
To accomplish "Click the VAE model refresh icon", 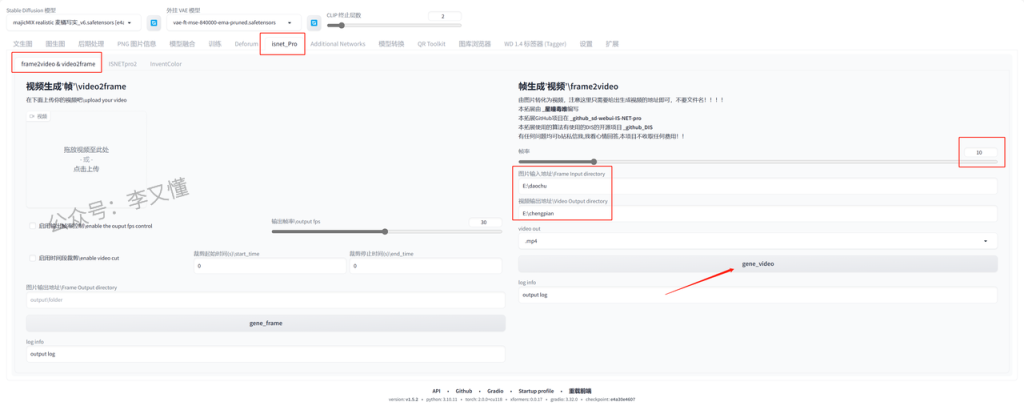I will [312, 22].
